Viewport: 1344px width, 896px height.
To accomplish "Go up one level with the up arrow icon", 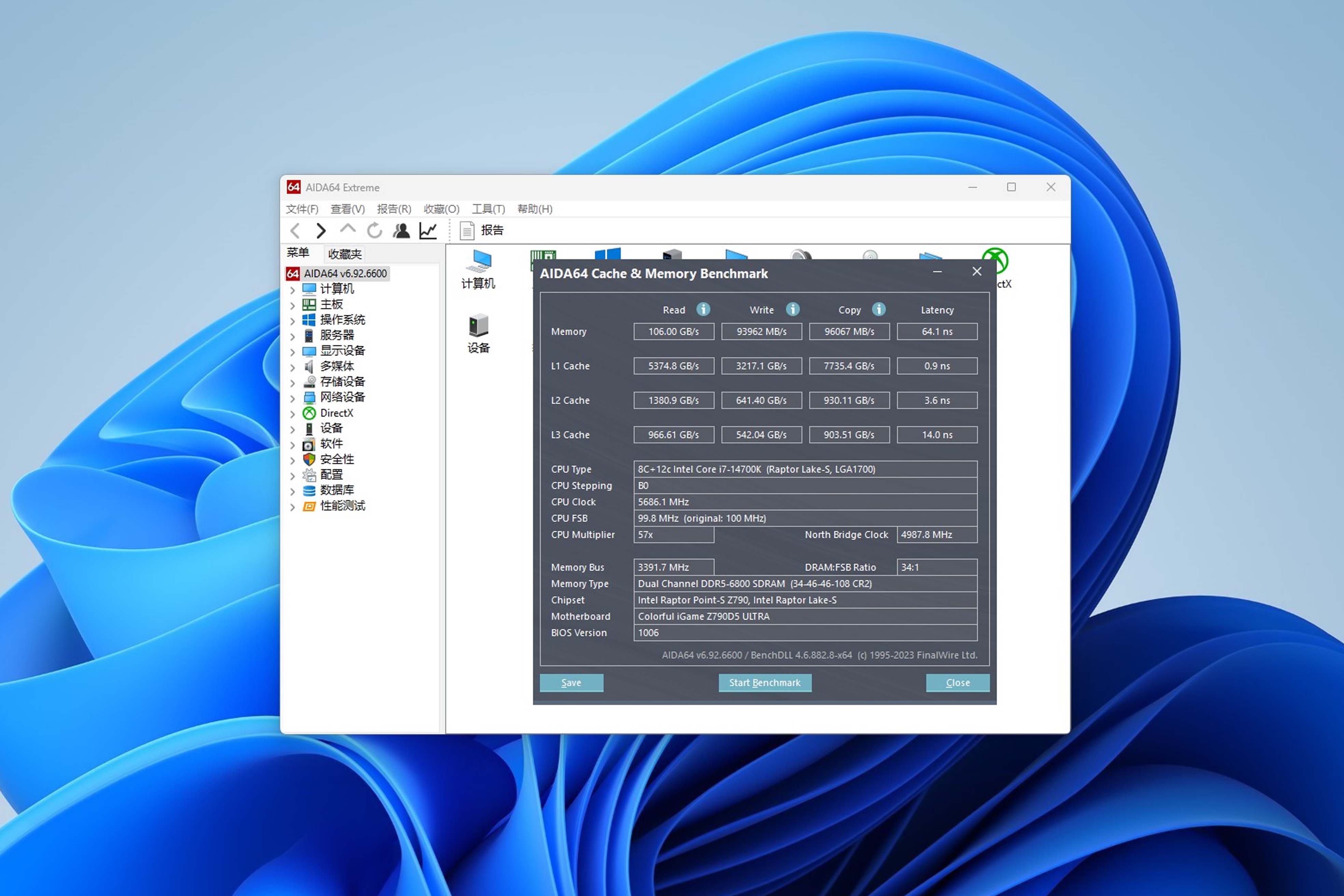I will coord(347,229).
